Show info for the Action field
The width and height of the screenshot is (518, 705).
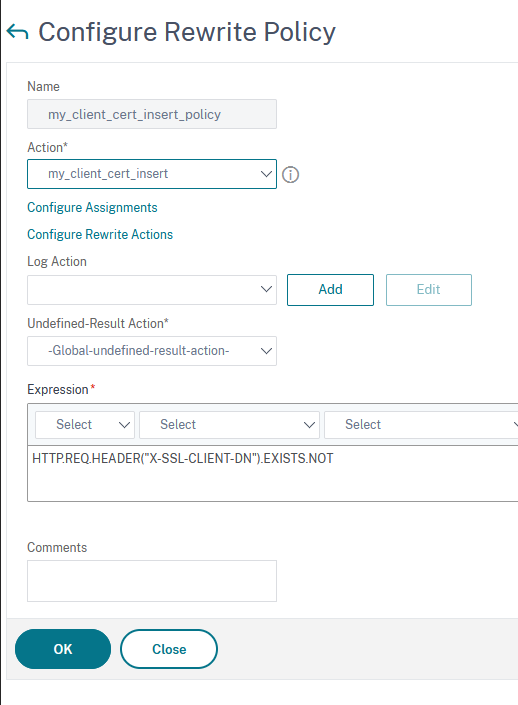pyautogui.click(x=290, y=174)
